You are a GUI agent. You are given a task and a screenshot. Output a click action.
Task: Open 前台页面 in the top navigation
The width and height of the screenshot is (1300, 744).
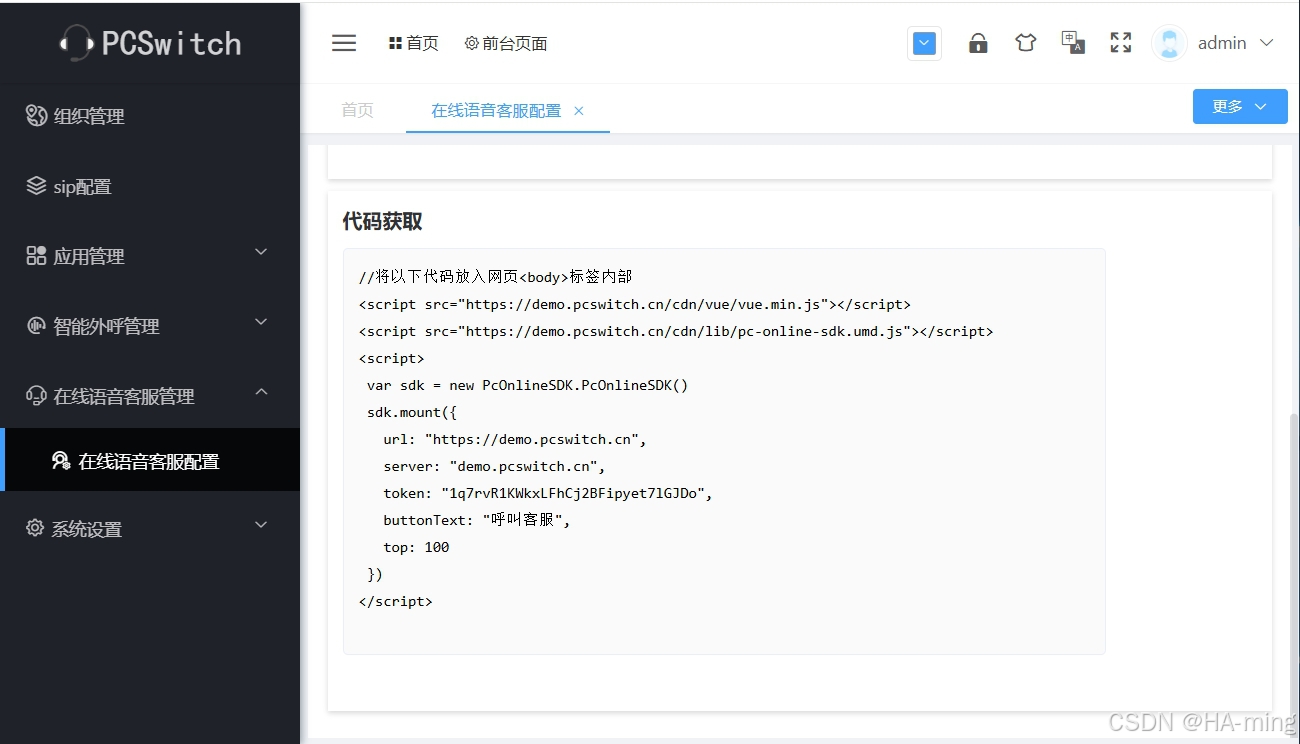506,43
